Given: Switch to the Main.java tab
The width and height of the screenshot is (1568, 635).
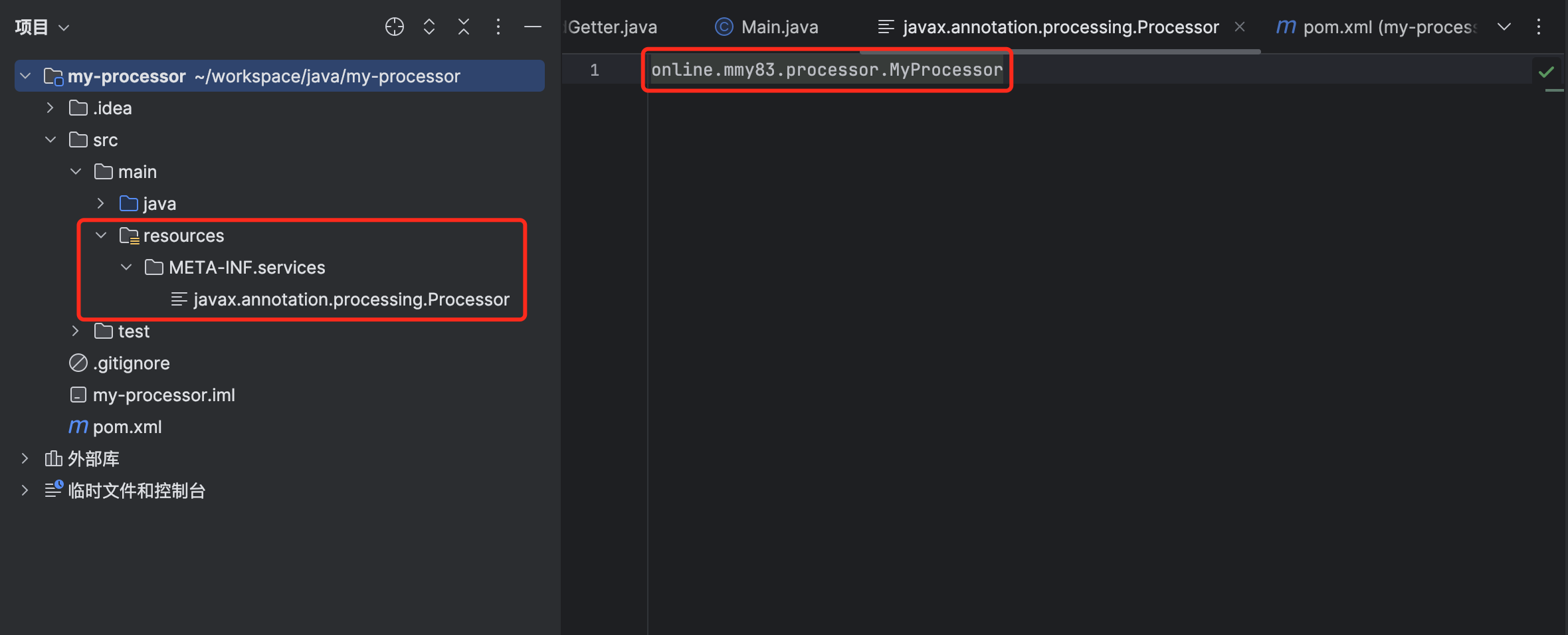Looking at the screenshot, I should pos(767,27).
